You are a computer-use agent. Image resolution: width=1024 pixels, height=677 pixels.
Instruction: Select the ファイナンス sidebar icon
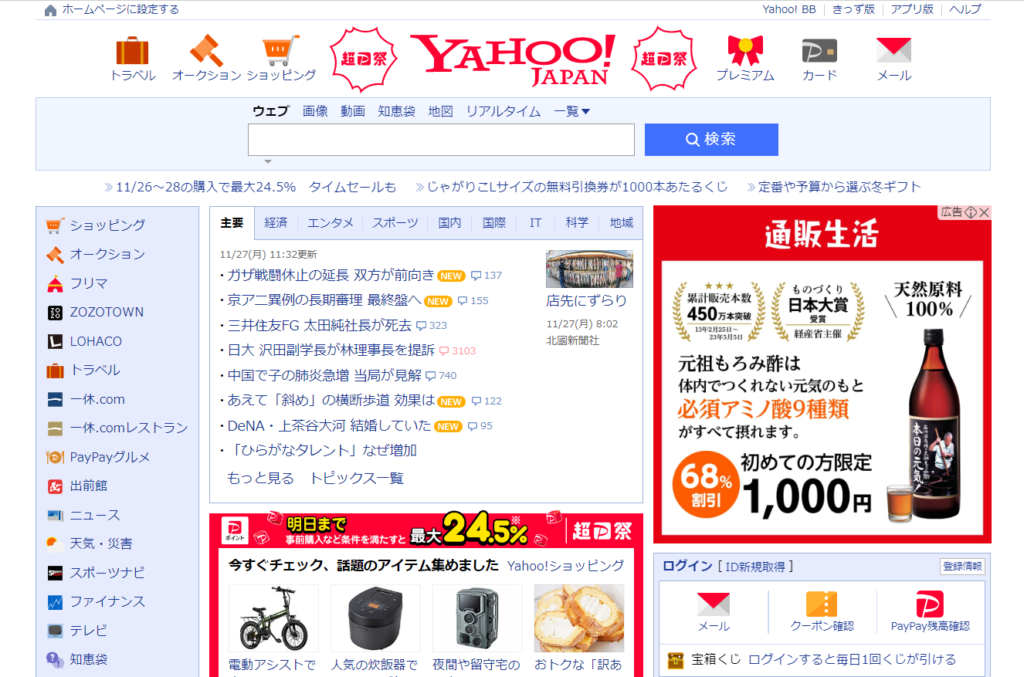55,602
